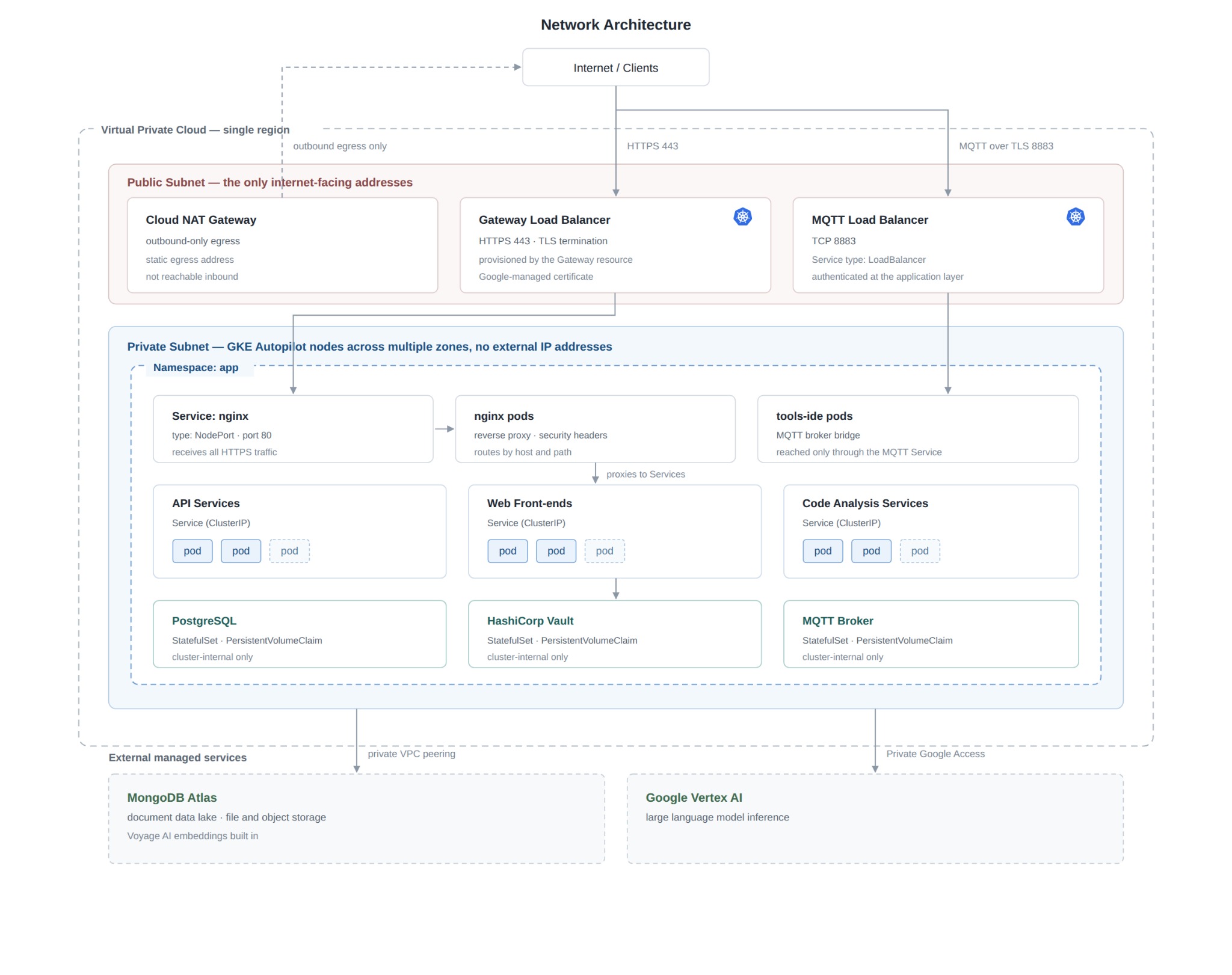The height and width of the screenshot is (975, 1232).
Task: Click the second pod in Web Front-ends
Action: tap(556, 551)
